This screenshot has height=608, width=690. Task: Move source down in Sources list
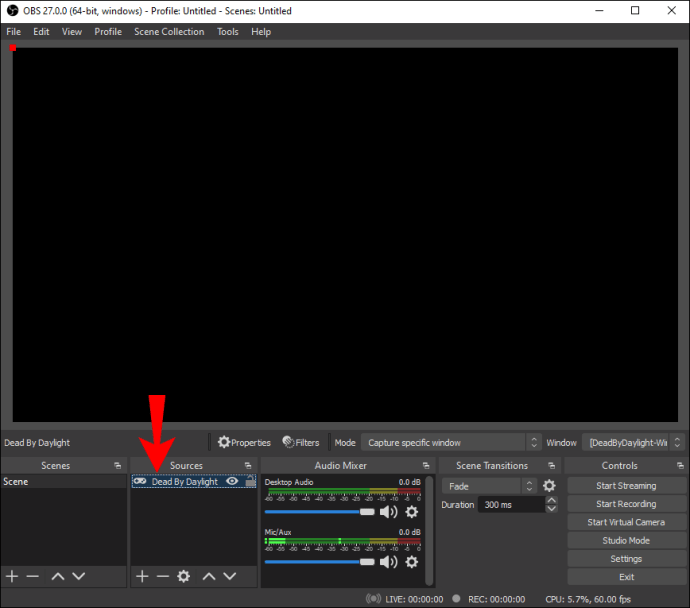coord(230,576)
